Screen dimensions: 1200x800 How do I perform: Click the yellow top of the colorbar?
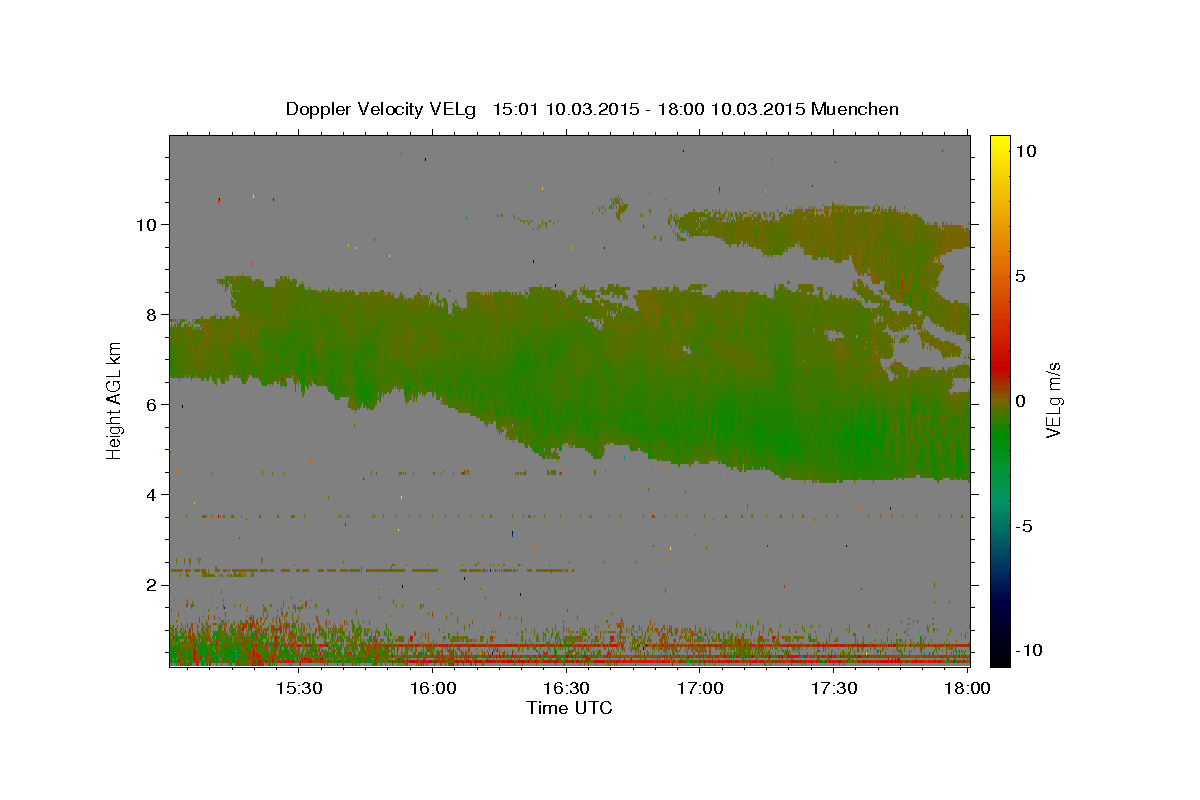pos(999,143)
